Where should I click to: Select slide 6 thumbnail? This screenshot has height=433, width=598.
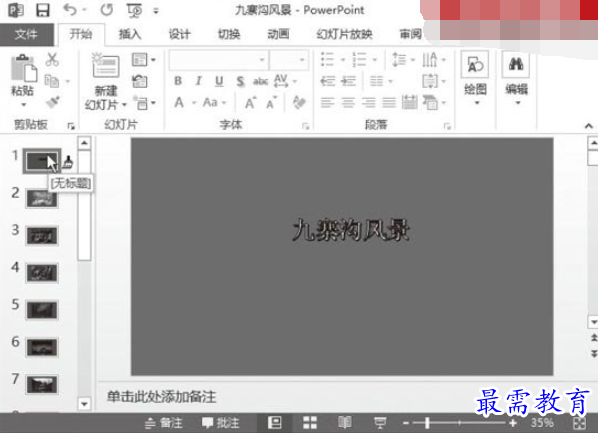point(42,347)
